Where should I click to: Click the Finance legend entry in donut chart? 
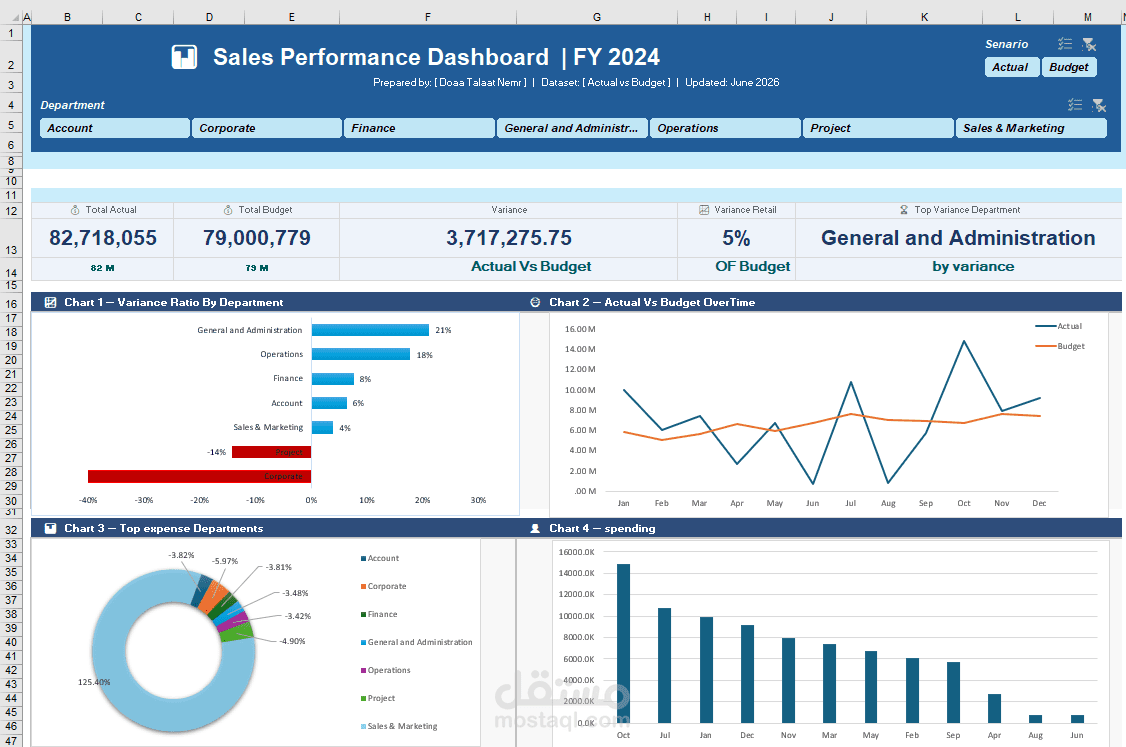coord(379,614)
